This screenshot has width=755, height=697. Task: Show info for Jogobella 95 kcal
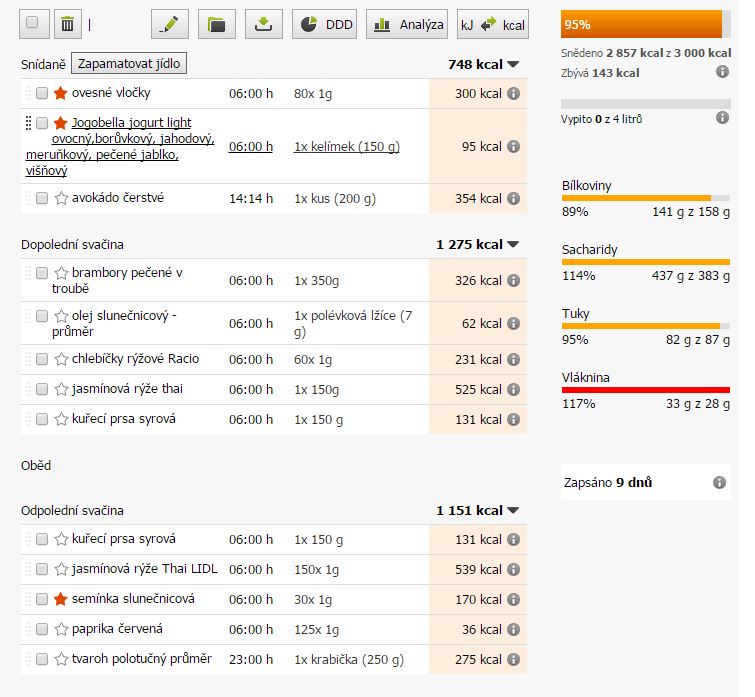point(514,146)
